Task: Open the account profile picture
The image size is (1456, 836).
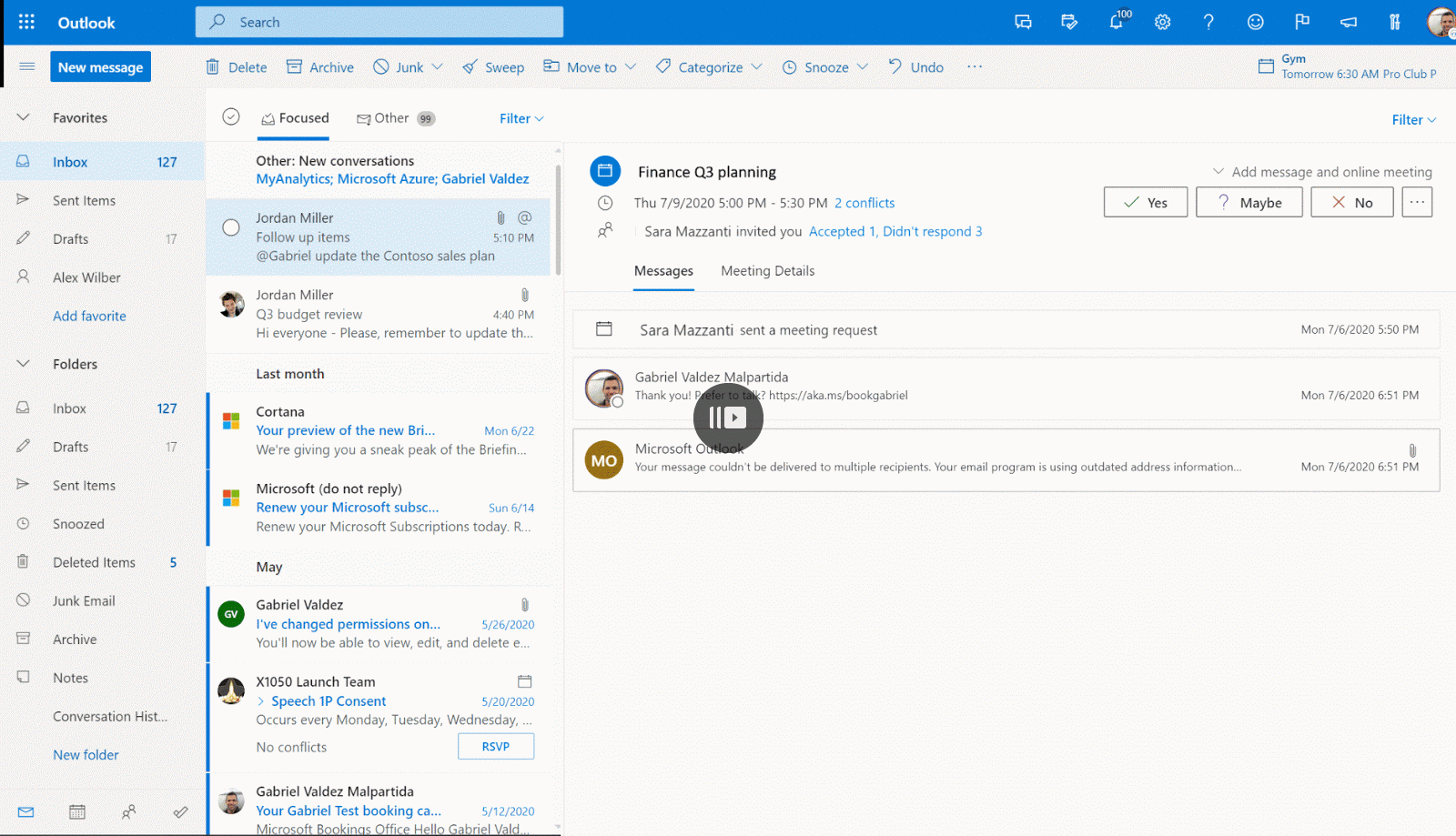Action: click(x=1441, y=22)
